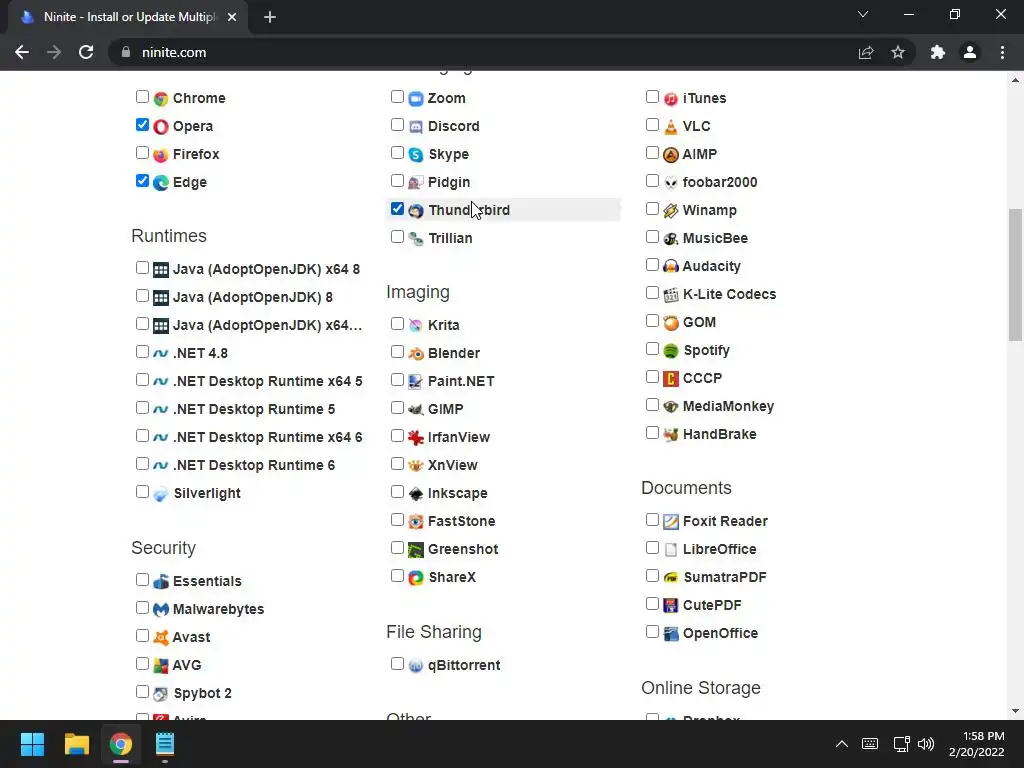
Task: Bookmark this page with the star icon
Action: coord(898,52)
